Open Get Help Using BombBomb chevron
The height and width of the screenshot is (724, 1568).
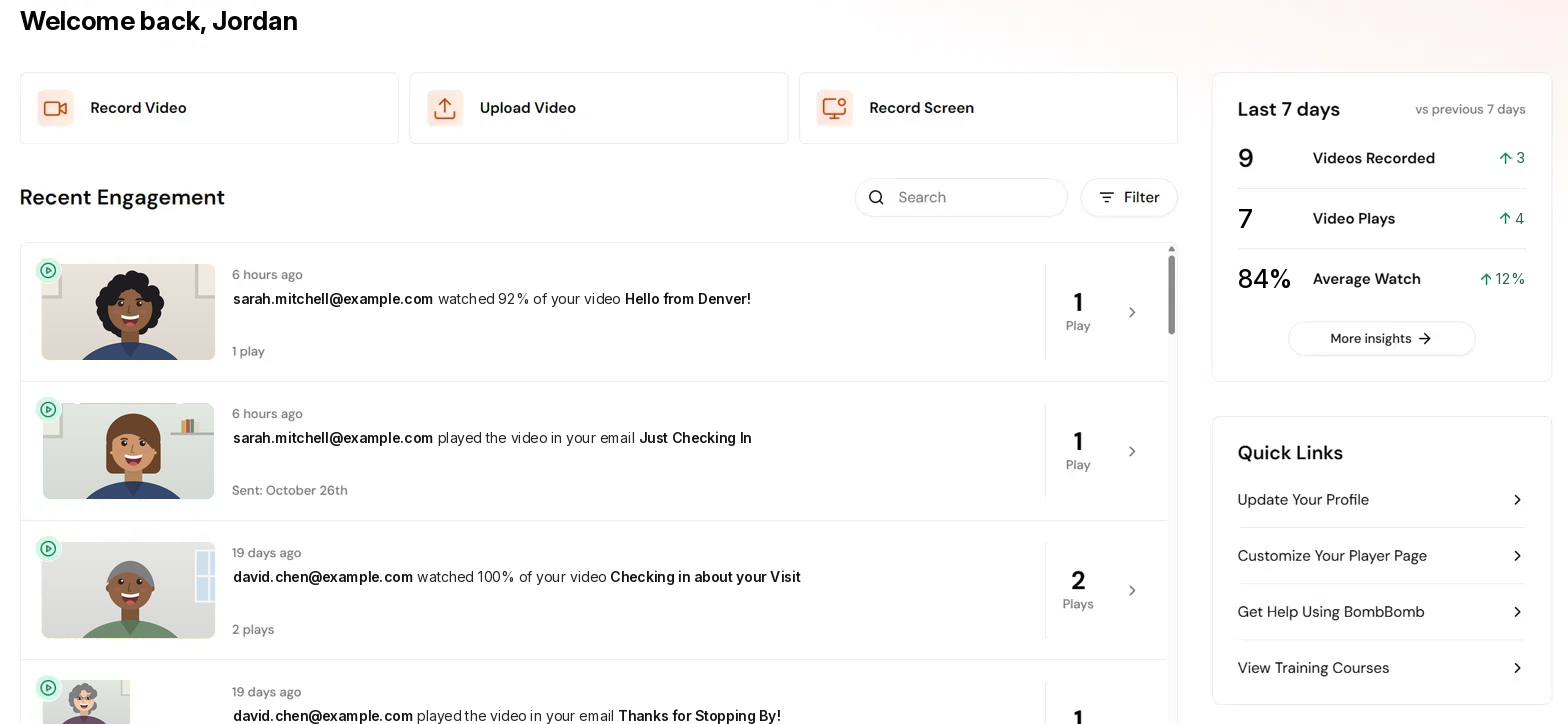click(1517, 612)
